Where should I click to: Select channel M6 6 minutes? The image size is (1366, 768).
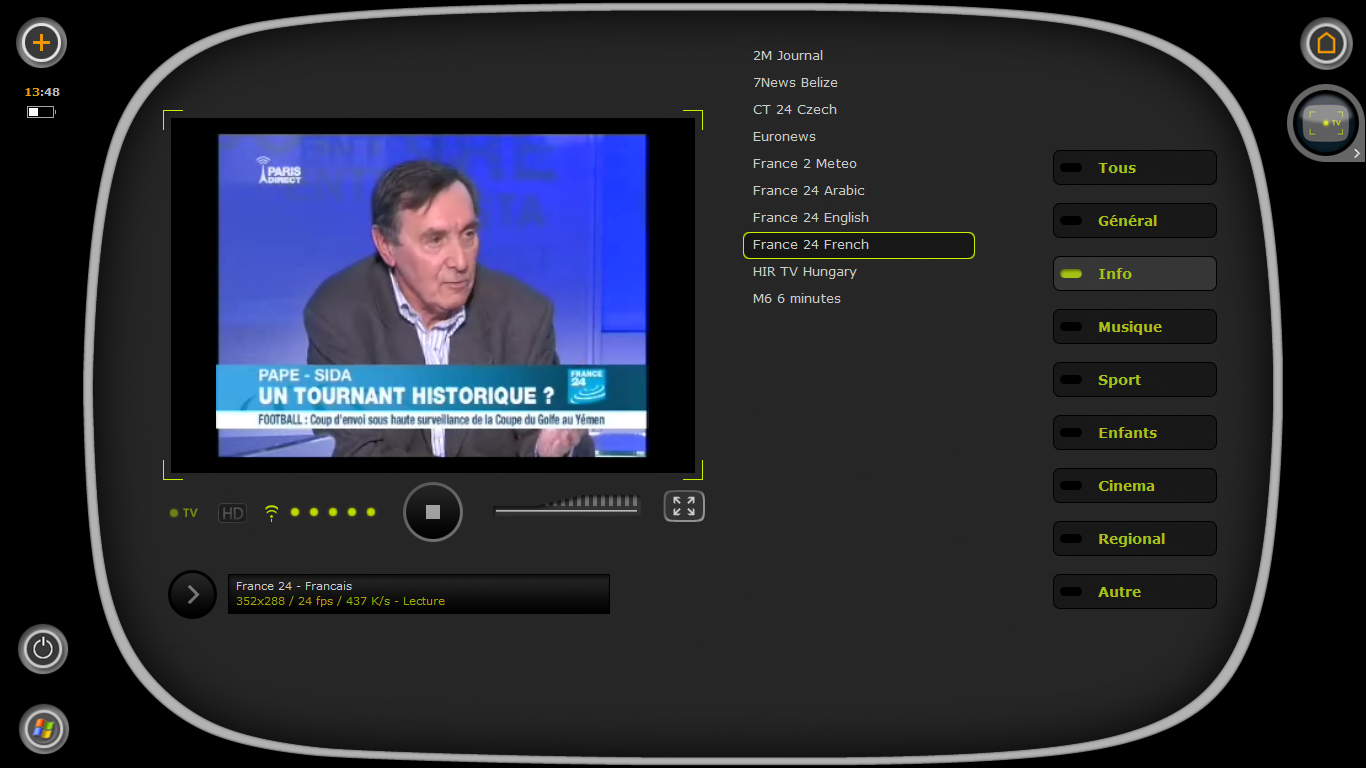797,299
